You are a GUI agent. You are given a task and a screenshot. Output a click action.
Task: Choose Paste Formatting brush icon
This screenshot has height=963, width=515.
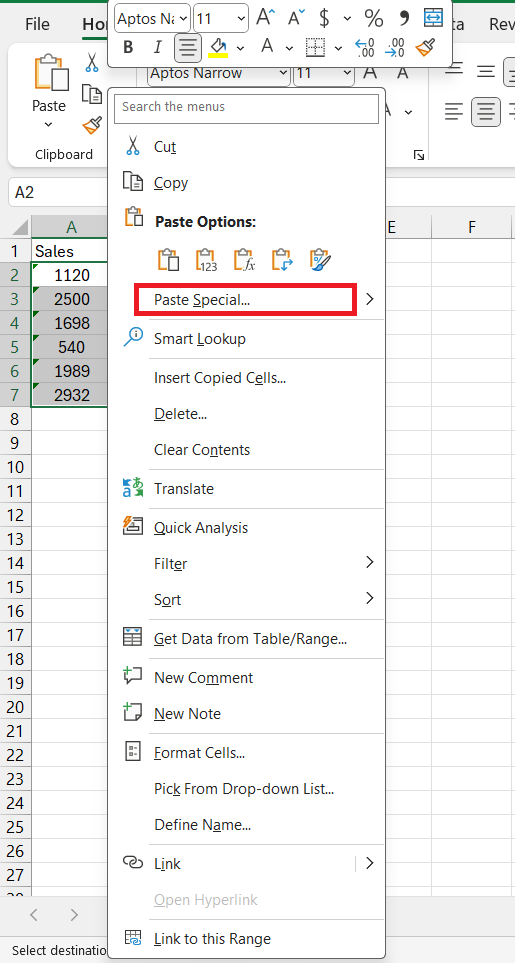(320, 259)
